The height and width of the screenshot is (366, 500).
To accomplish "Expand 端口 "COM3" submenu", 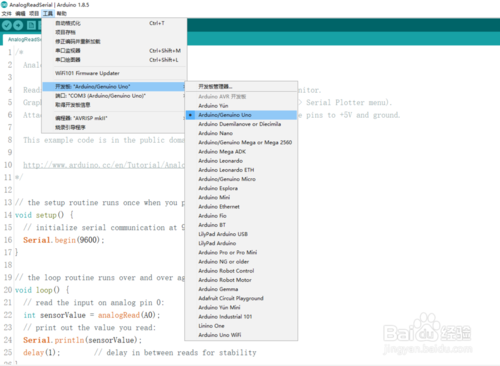I will coord(114,96).
